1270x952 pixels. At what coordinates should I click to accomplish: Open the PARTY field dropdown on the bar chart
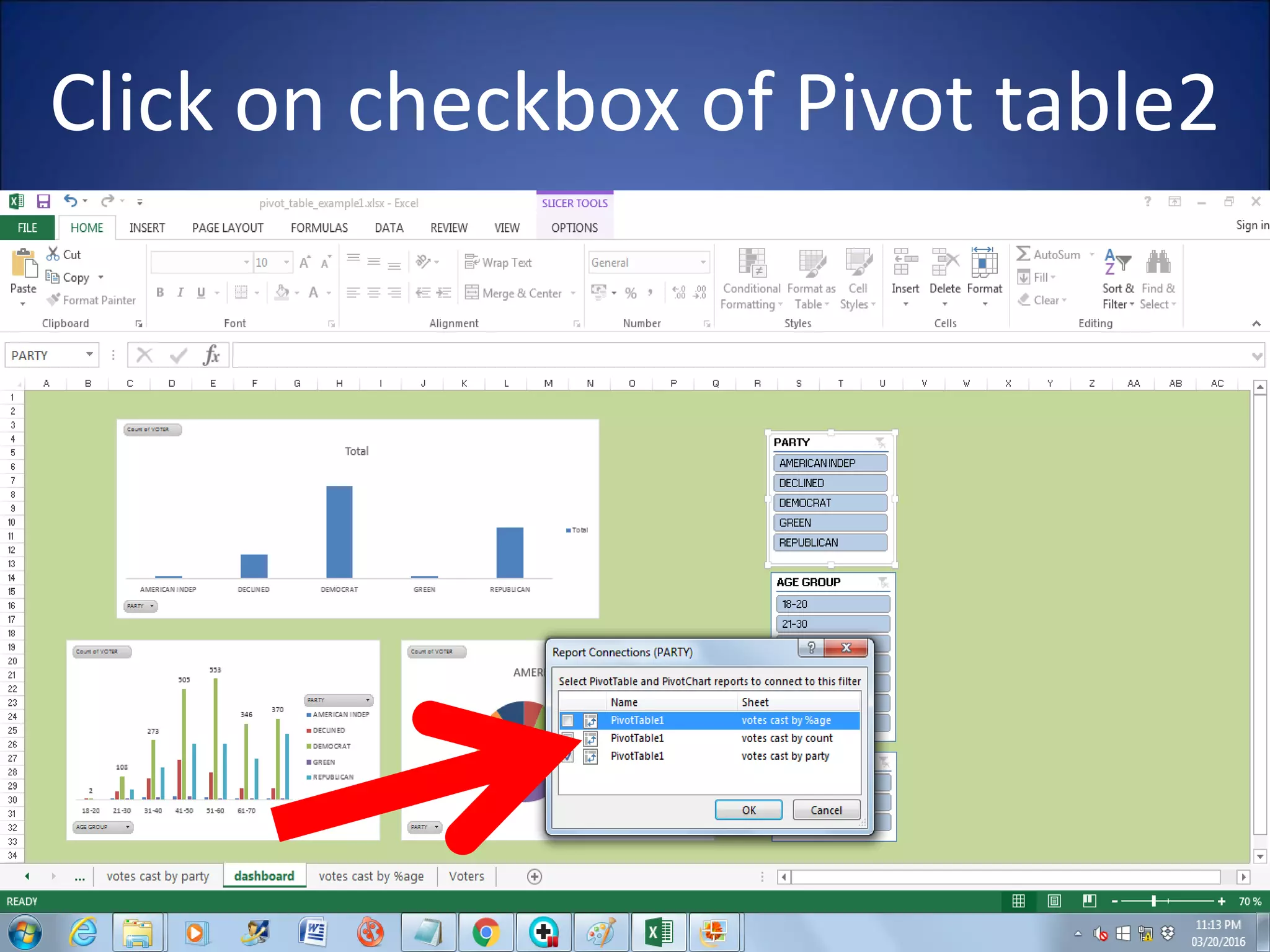click(141, 606)
